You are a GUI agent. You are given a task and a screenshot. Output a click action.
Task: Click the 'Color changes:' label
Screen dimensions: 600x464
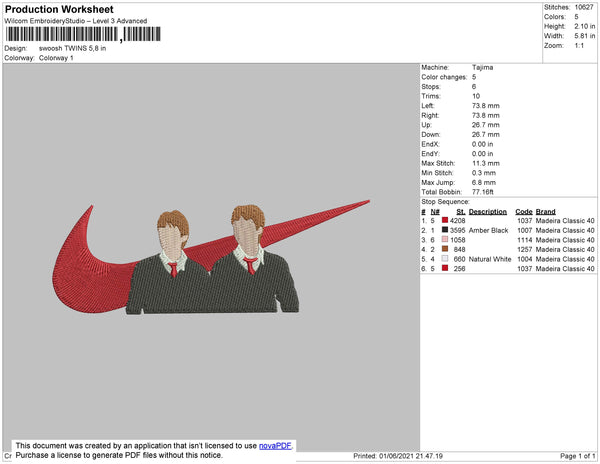tap(444, 77)
